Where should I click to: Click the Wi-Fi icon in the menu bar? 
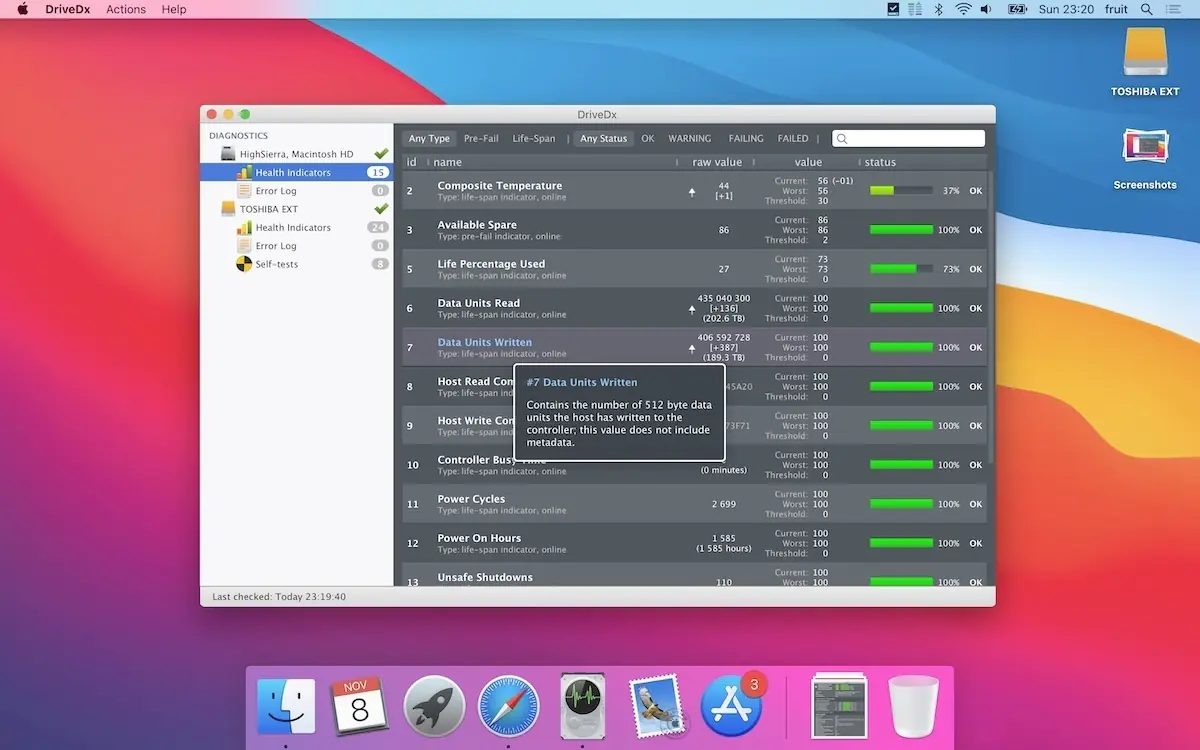[x=962, y=9]
